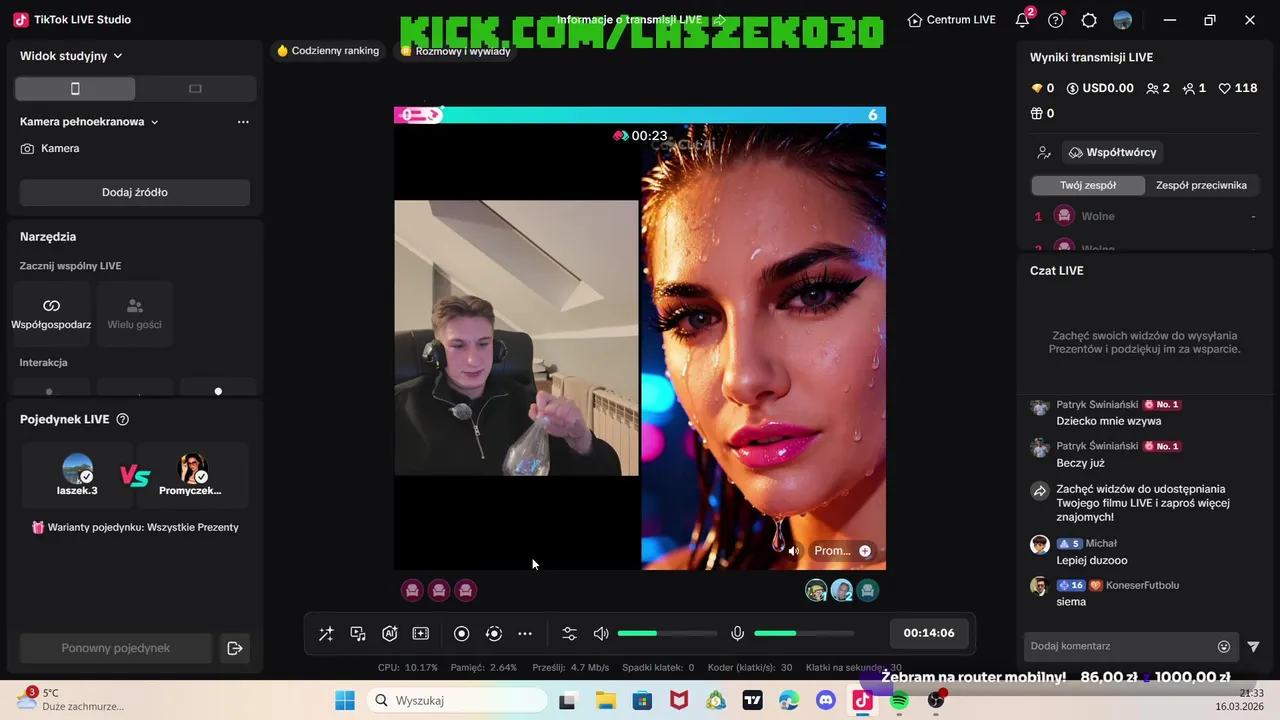Open Rozmowy i wywiady tag
The height and width of the screenshot is (720, 1280).
455,51
